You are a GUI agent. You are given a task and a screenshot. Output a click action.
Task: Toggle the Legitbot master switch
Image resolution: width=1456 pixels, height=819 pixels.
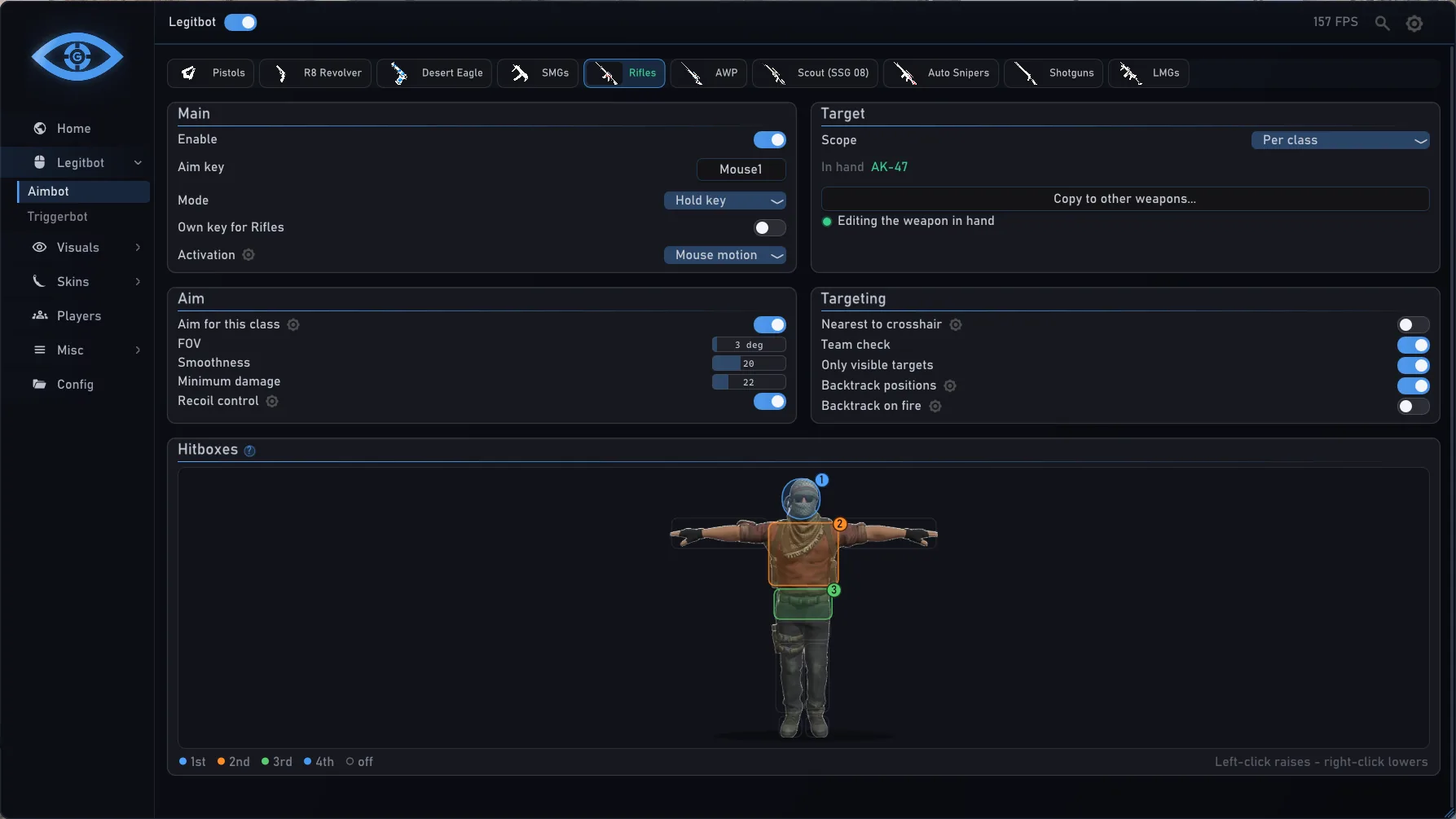click(x=240, y=22)
